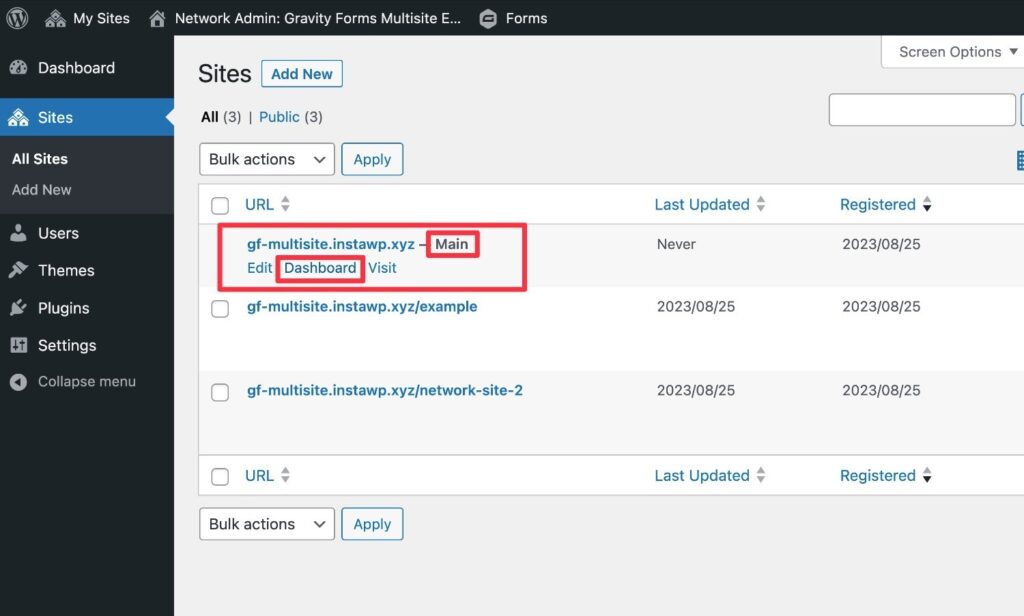The image size is (1024, 616).
Task: Tick the checkbox for network-site-2
Action: click(x=220, y=393)
